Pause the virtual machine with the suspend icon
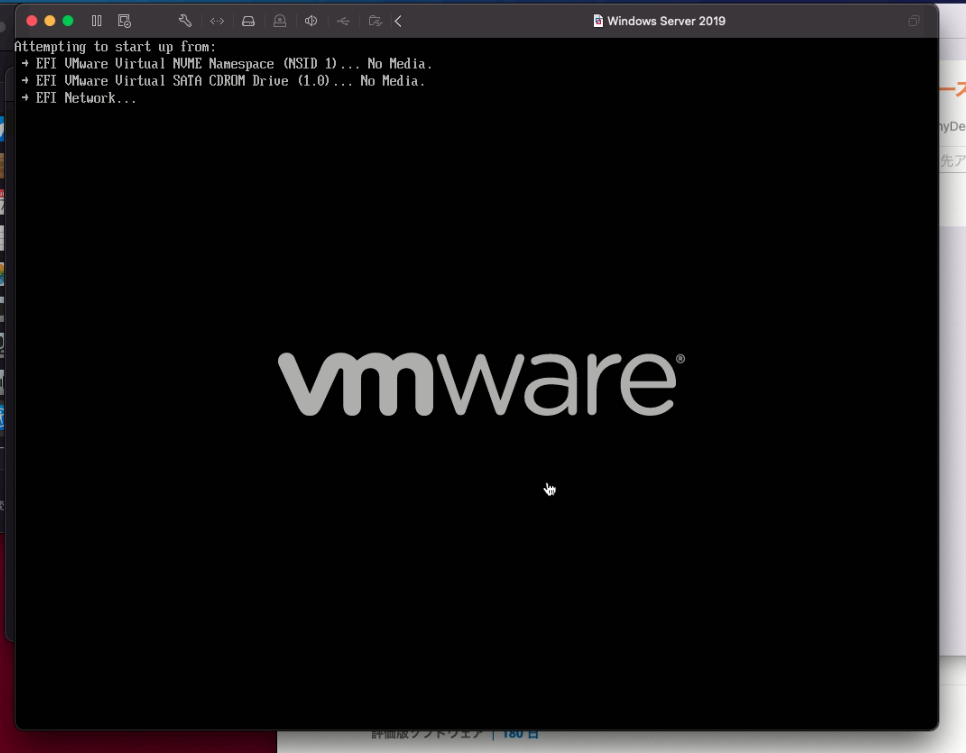 point(97,21)
